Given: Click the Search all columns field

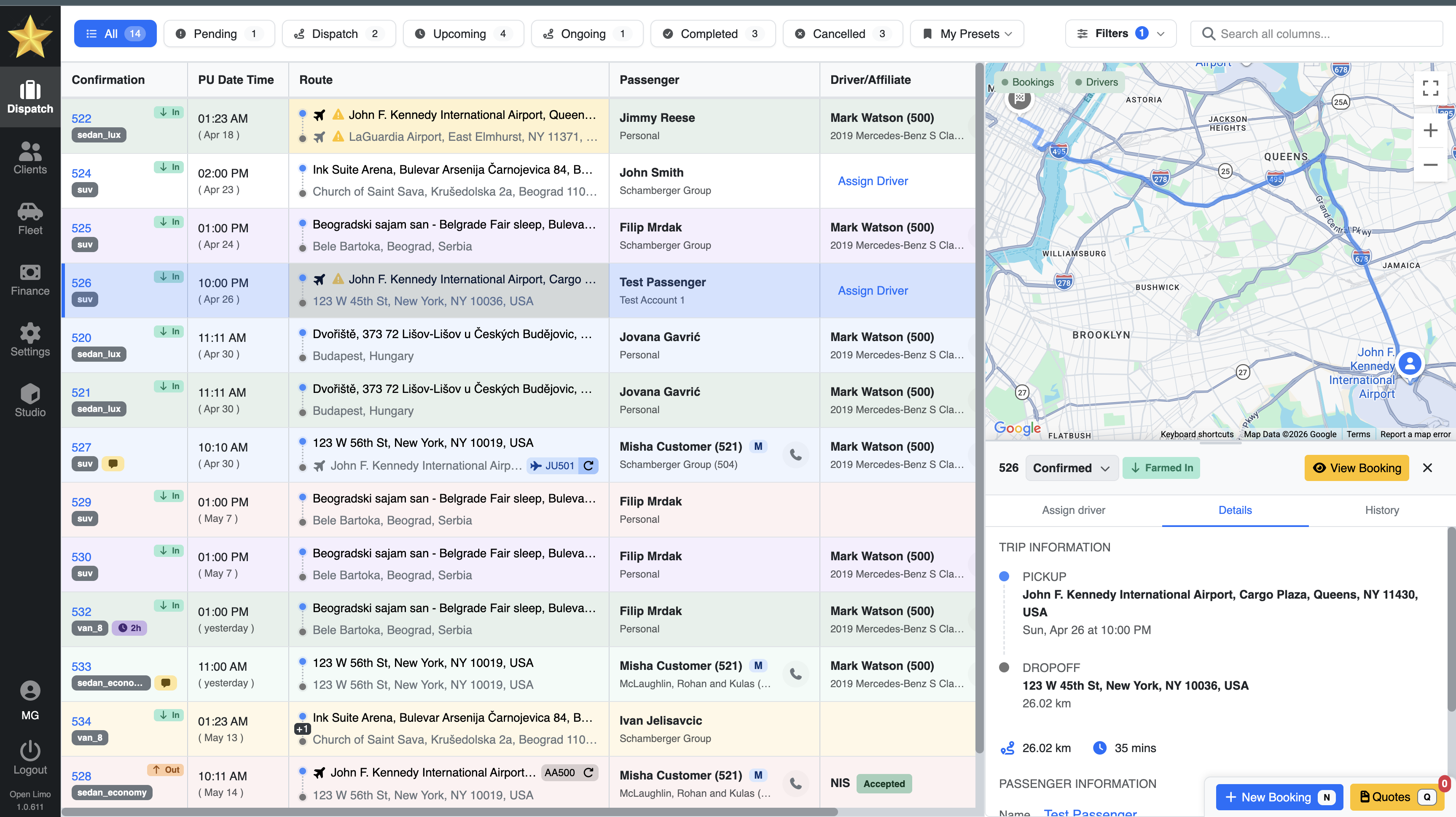Looking at the screenshot, I should click(x=1316, y=33).
